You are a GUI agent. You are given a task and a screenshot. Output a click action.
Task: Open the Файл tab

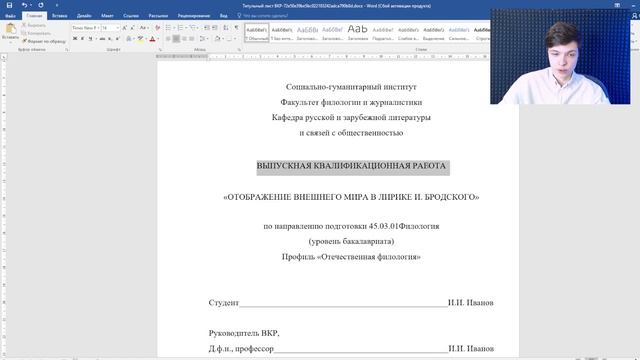coord(11,16)
